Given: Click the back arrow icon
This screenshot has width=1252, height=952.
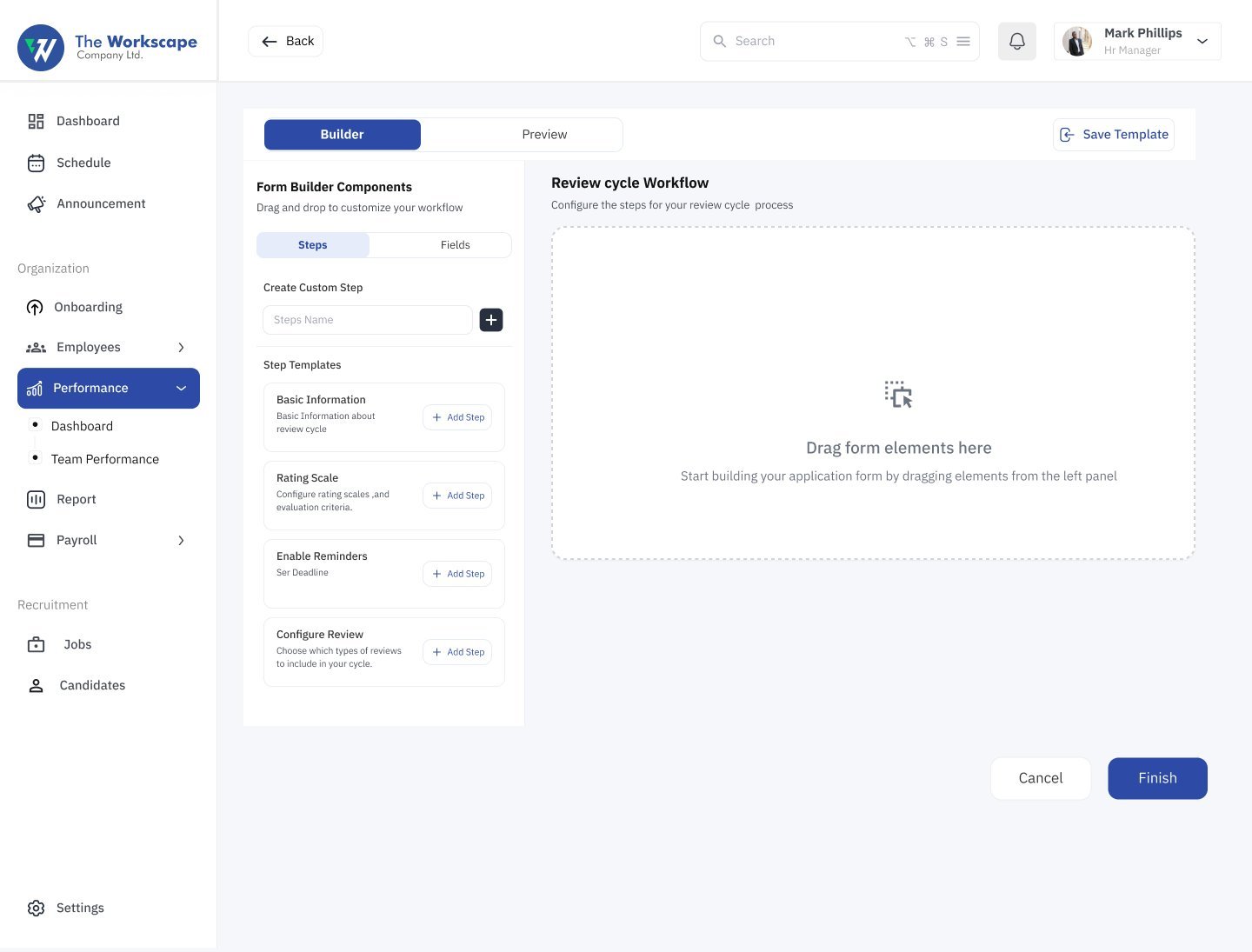Looking at the screenshot, I should pyautogui.click(x=270, y=41).
